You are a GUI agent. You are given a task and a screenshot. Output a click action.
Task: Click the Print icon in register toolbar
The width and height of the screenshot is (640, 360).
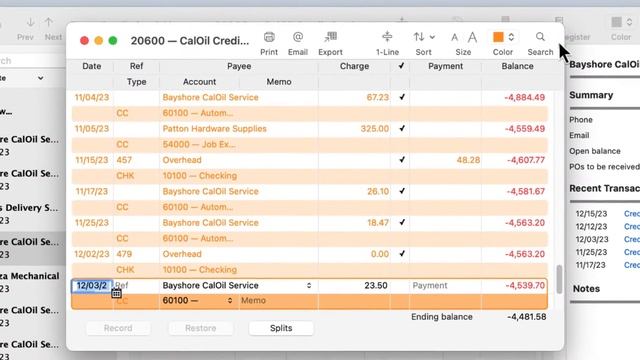click(269, 37)
